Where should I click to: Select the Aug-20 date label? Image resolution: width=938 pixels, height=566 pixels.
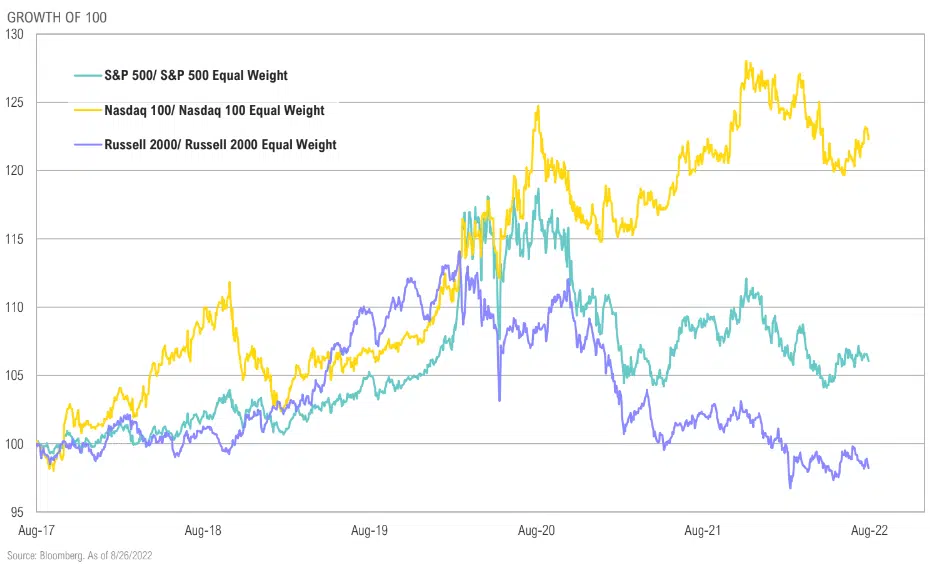tap(539, 529)
